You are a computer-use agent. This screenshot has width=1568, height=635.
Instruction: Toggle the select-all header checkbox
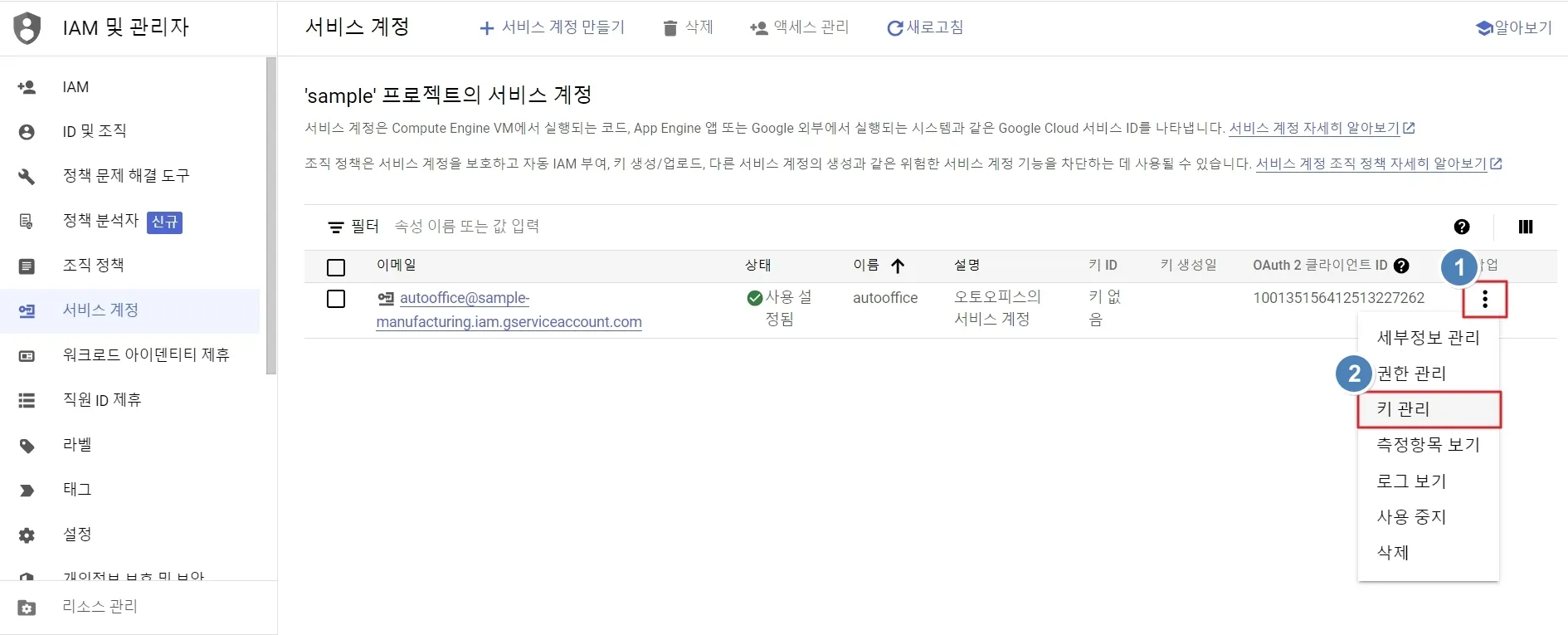tap(336, 267)
